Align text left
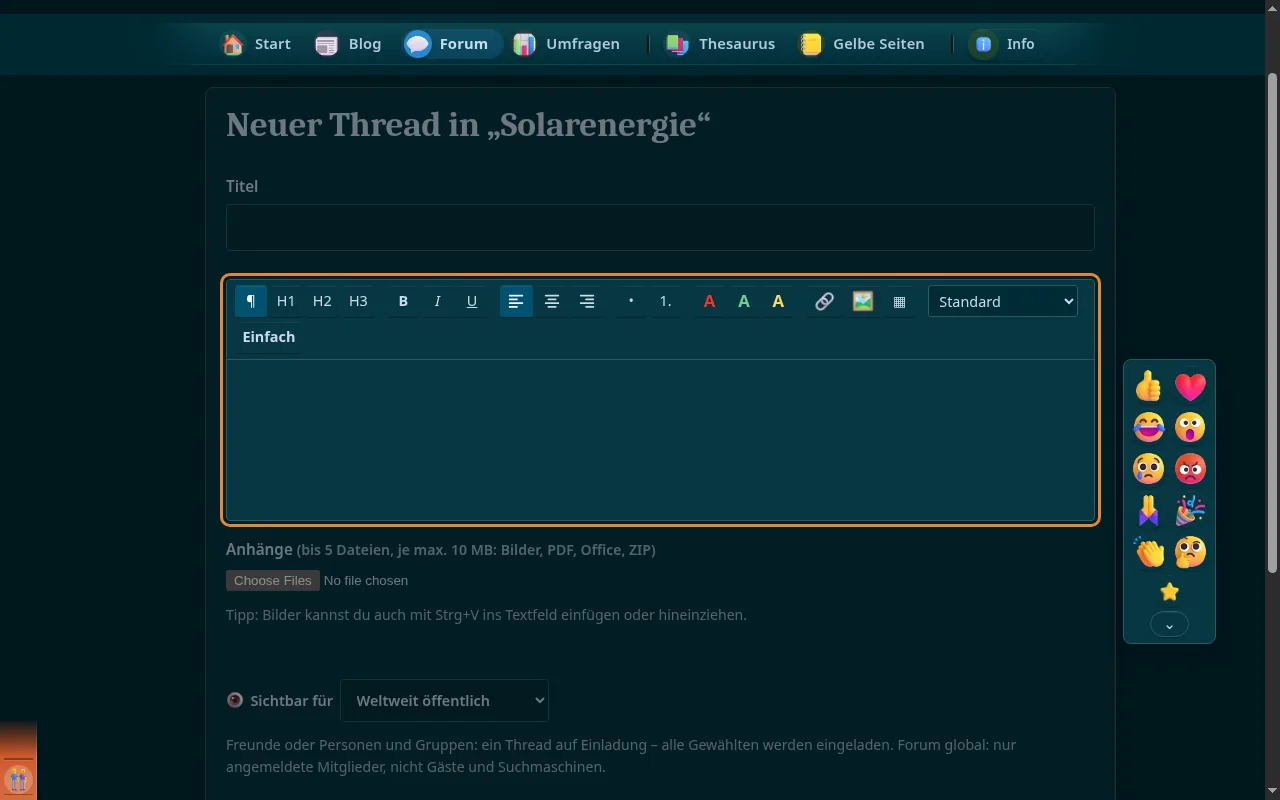The height and width of the screenshot is (800, 1280). tap(516, 301)
